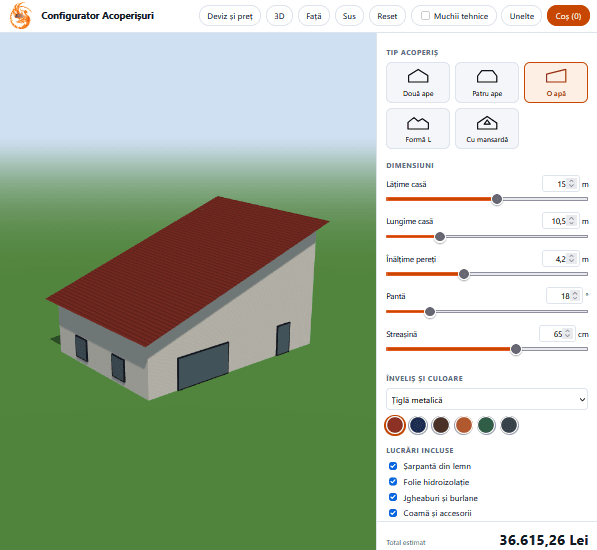Click the Configurator Acoperișuri logo icon
597x550 pixels.
tap(21, 16)
